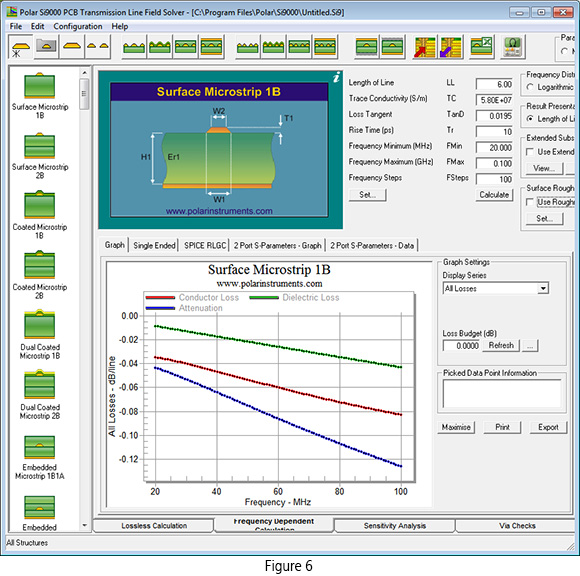Select the uncoated three-trace coplanar toolbar icon
Viewport: 580px width, 576px height.
[134, 47]
